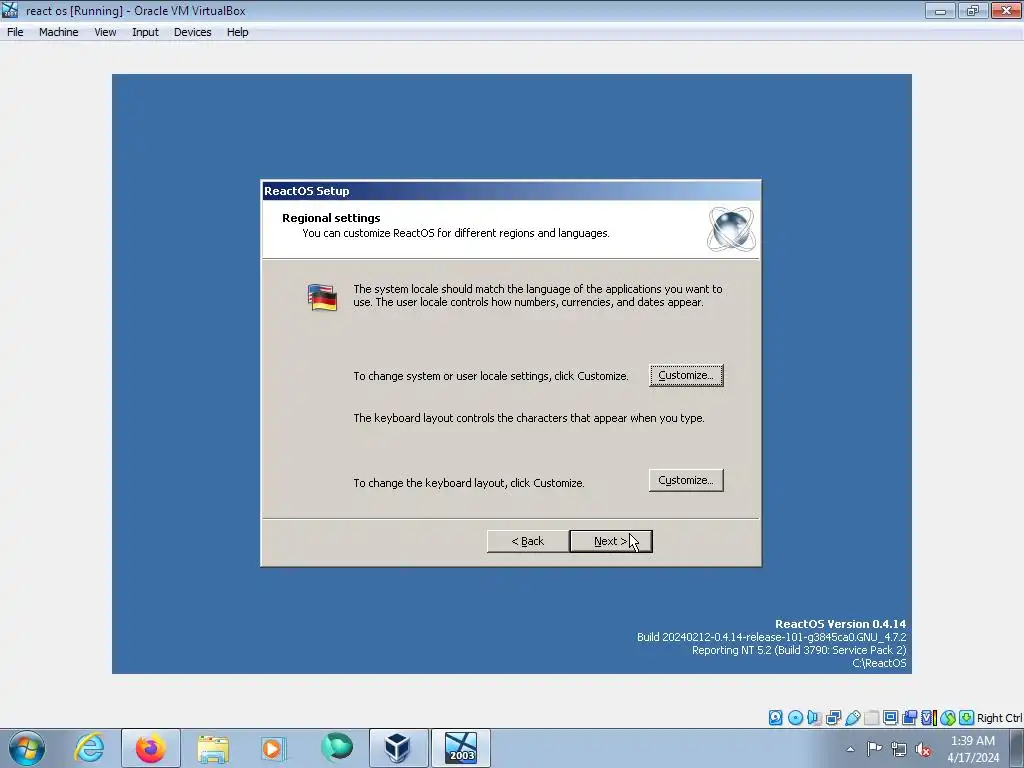Open Windows Explorer folder taskbar icon
This screenshot has width=1024, height=768.
pyautogui.click(x=213, y=748)
